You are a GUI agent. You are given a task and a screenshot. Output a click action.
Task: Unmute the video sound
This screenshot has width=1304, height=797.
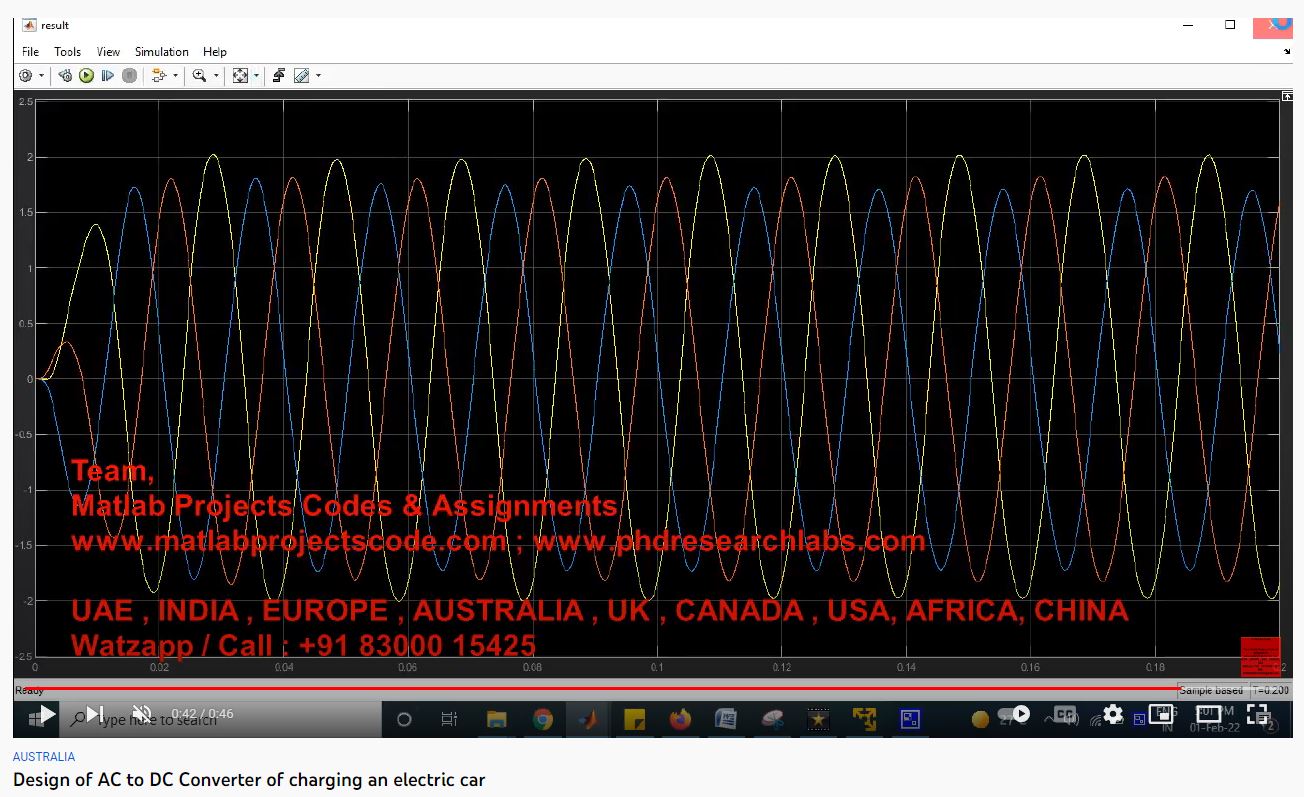point(142,714)
